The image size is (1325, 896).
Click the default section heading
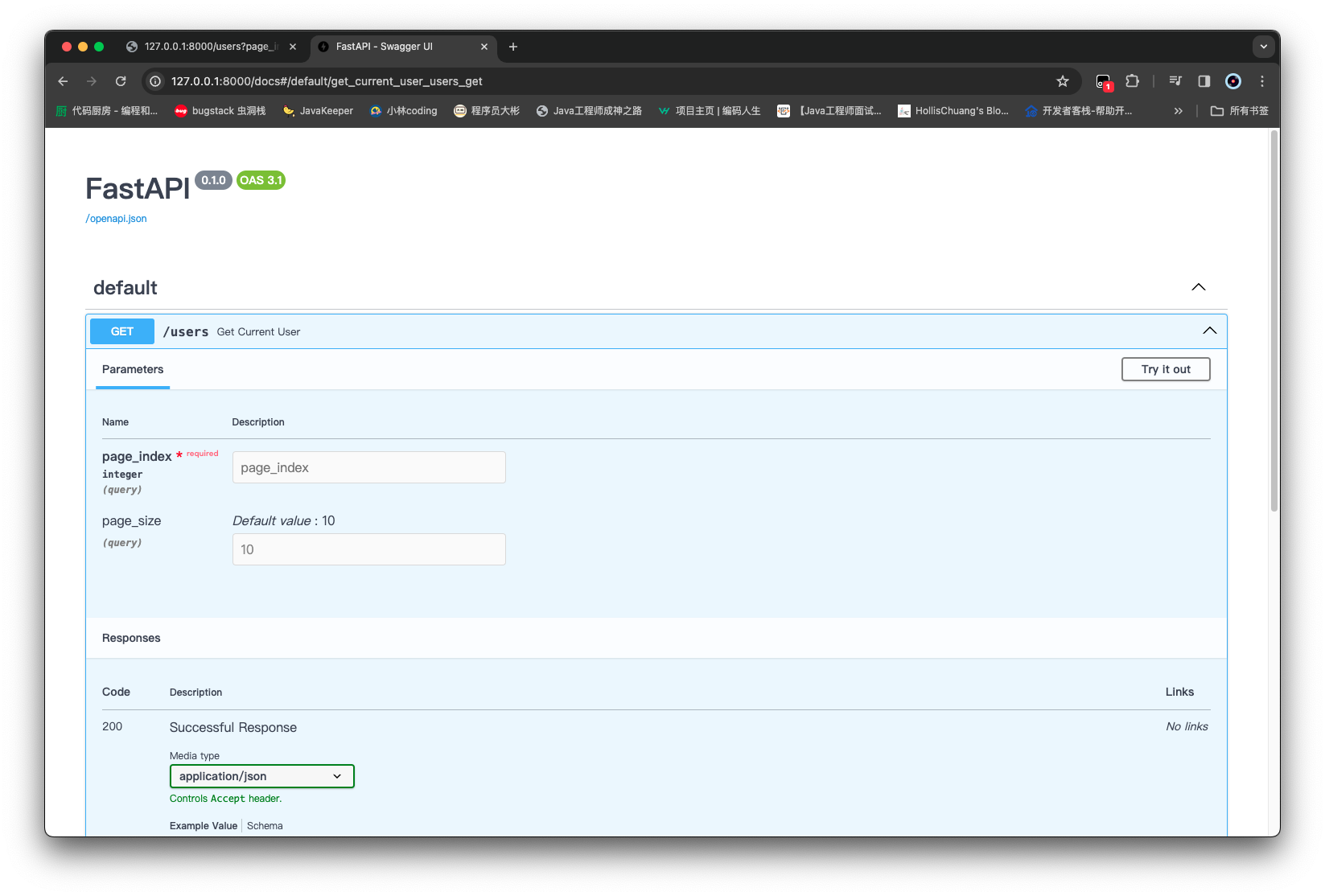(126, 288)
